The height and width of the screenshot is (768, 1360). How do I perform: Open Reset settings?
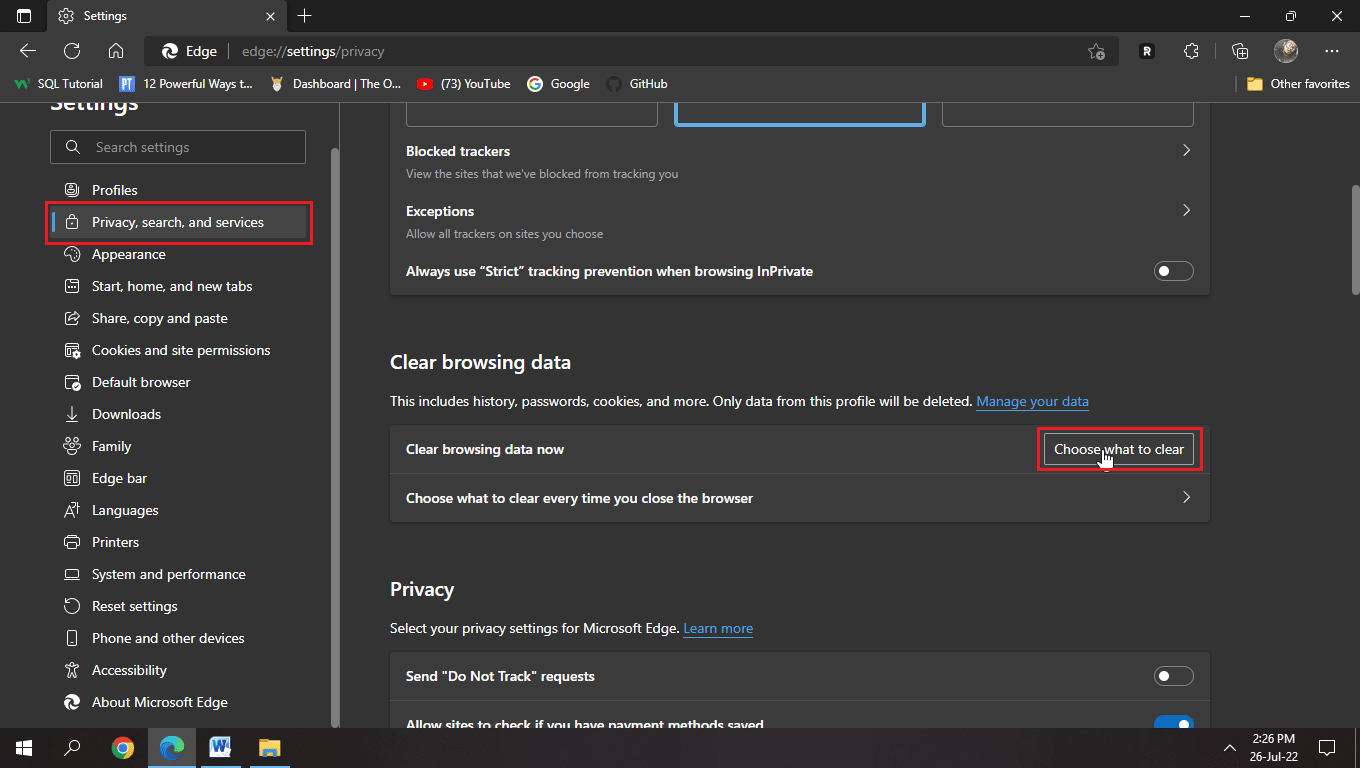[178, 606]
